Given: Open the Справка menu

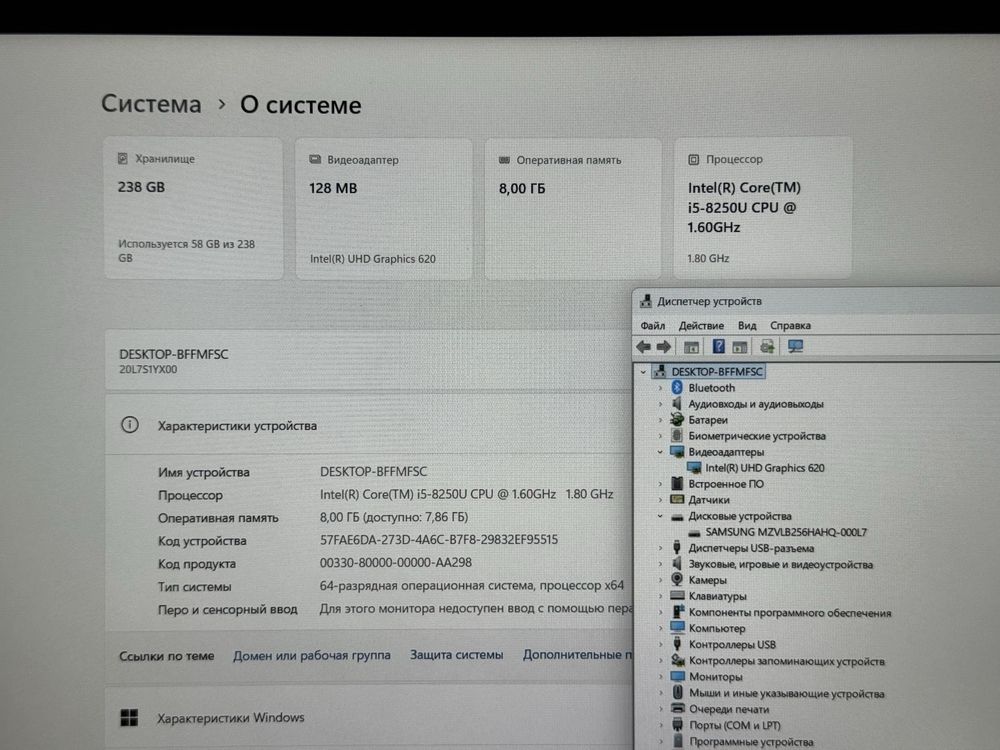Looking at the screenshot, I should [790, 325].
